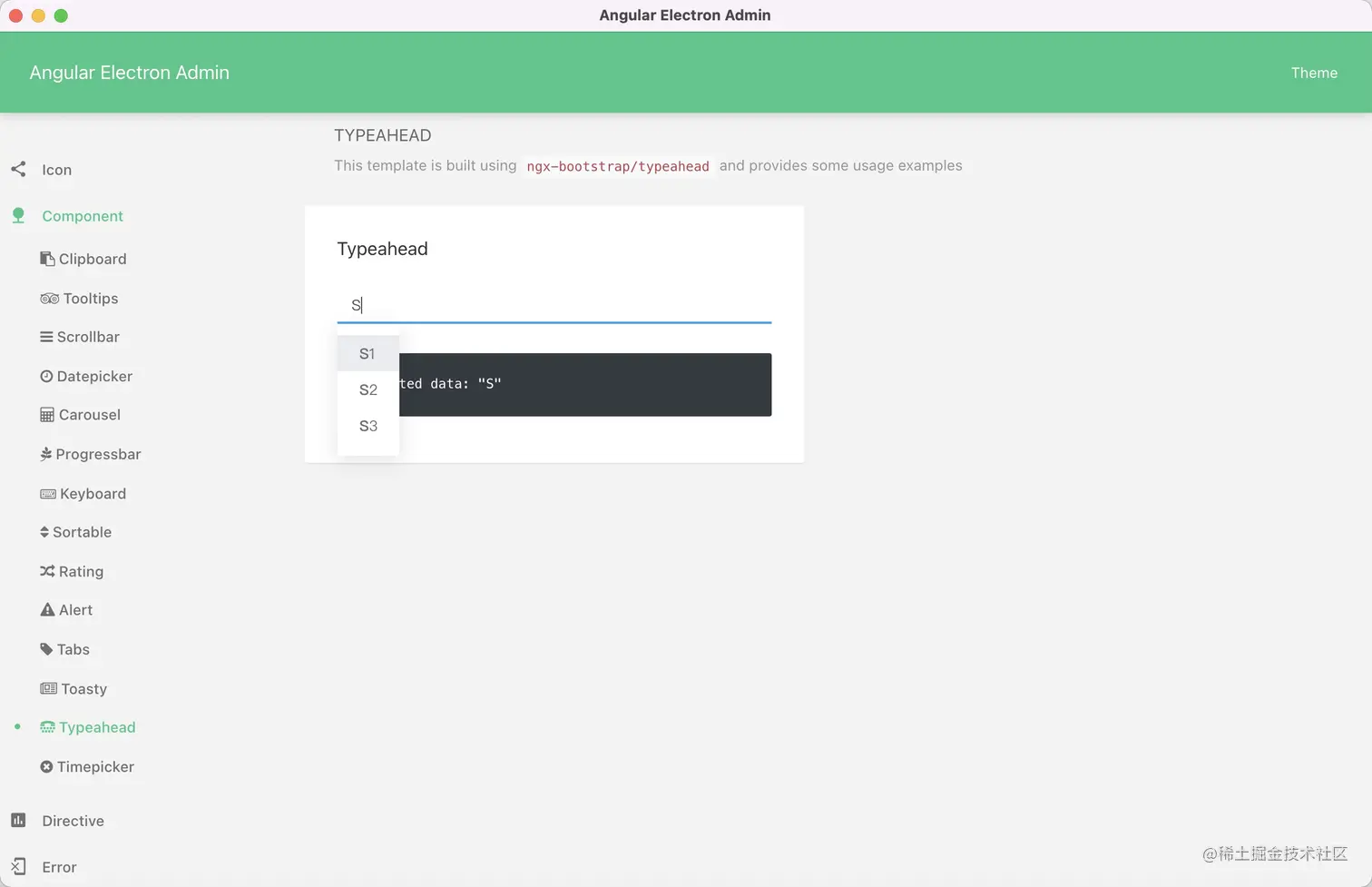Viewport: 1372px width, 887px height.
Task: Focus the Typeahead search input
Action: pos(554,305)
